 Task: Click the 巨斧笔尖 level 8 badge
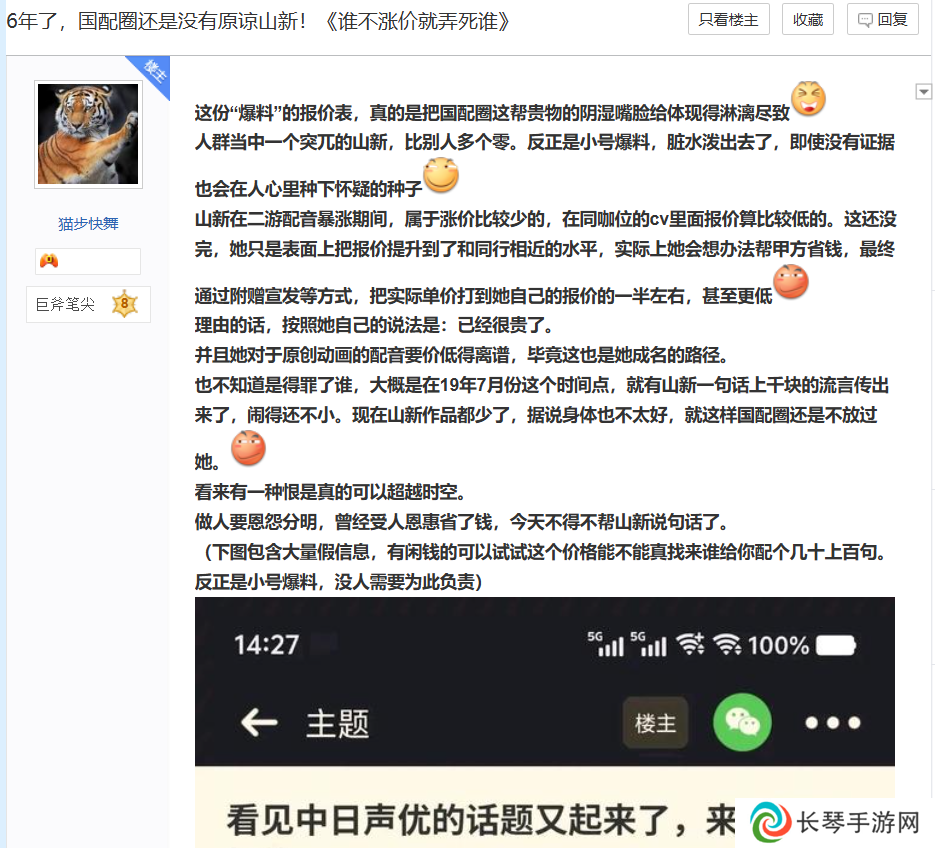(88, 304)
